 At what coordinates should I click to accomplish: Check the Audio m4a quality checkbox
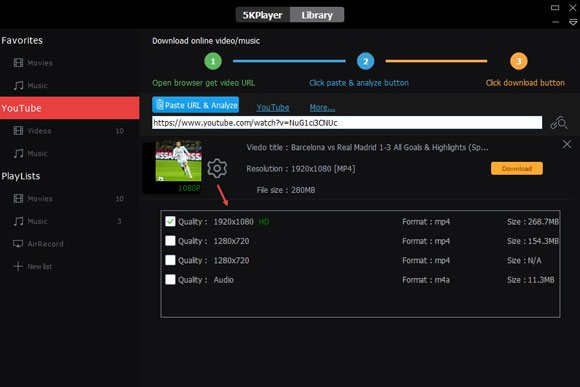tap(170, 279)
